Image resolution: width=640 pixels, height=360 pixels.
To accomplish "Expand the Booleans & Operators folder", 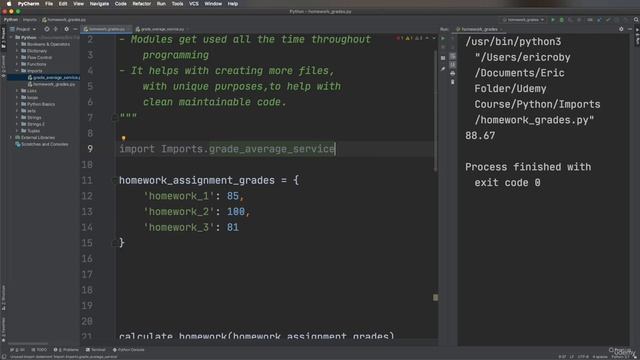I will (x=17, y=44).
